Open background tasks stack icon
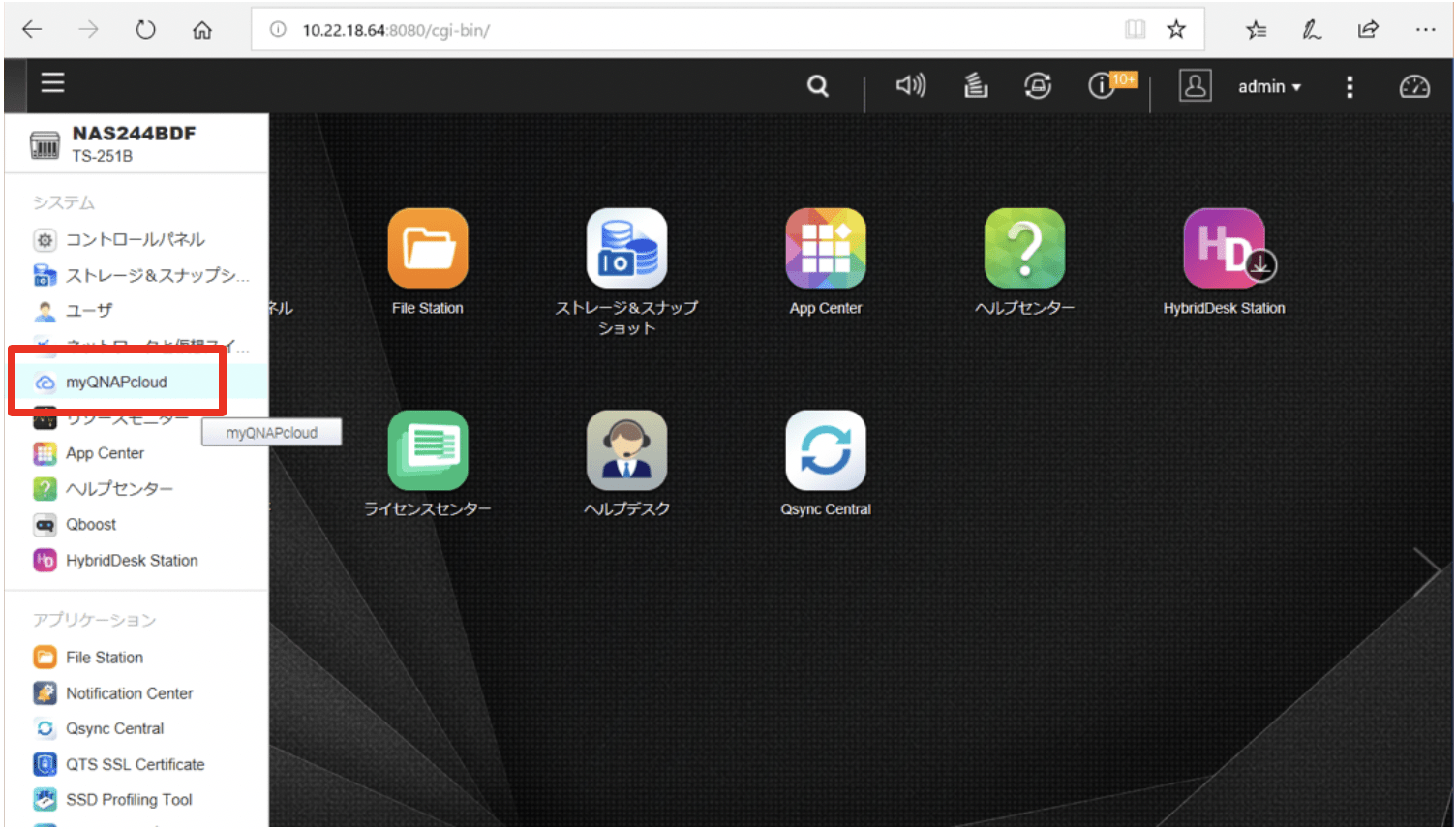This screenshot has width=1456, height=829. (x=976, y=86)
